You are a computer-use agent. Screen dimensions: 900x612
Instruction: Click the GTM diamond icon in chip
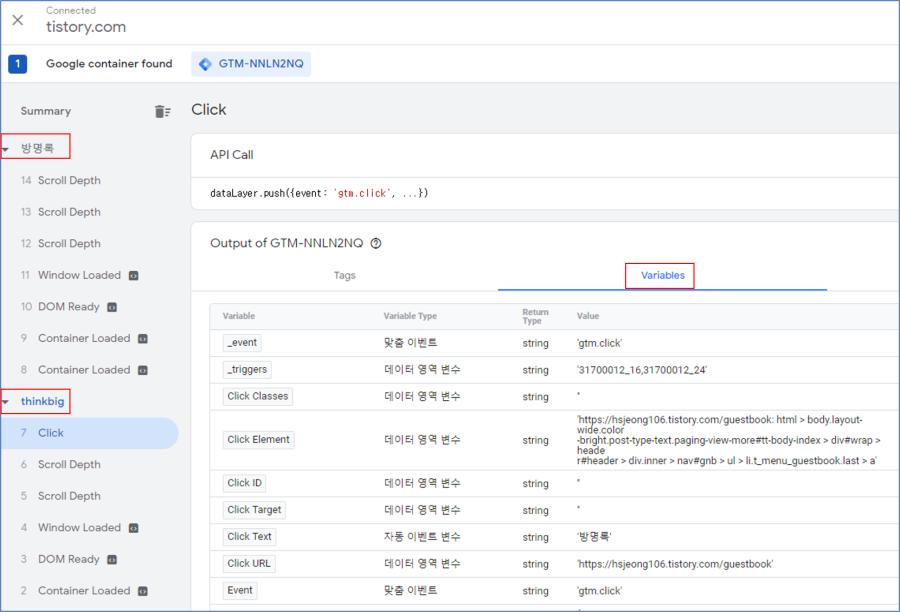pyautogui.click(x=205, y=64)
